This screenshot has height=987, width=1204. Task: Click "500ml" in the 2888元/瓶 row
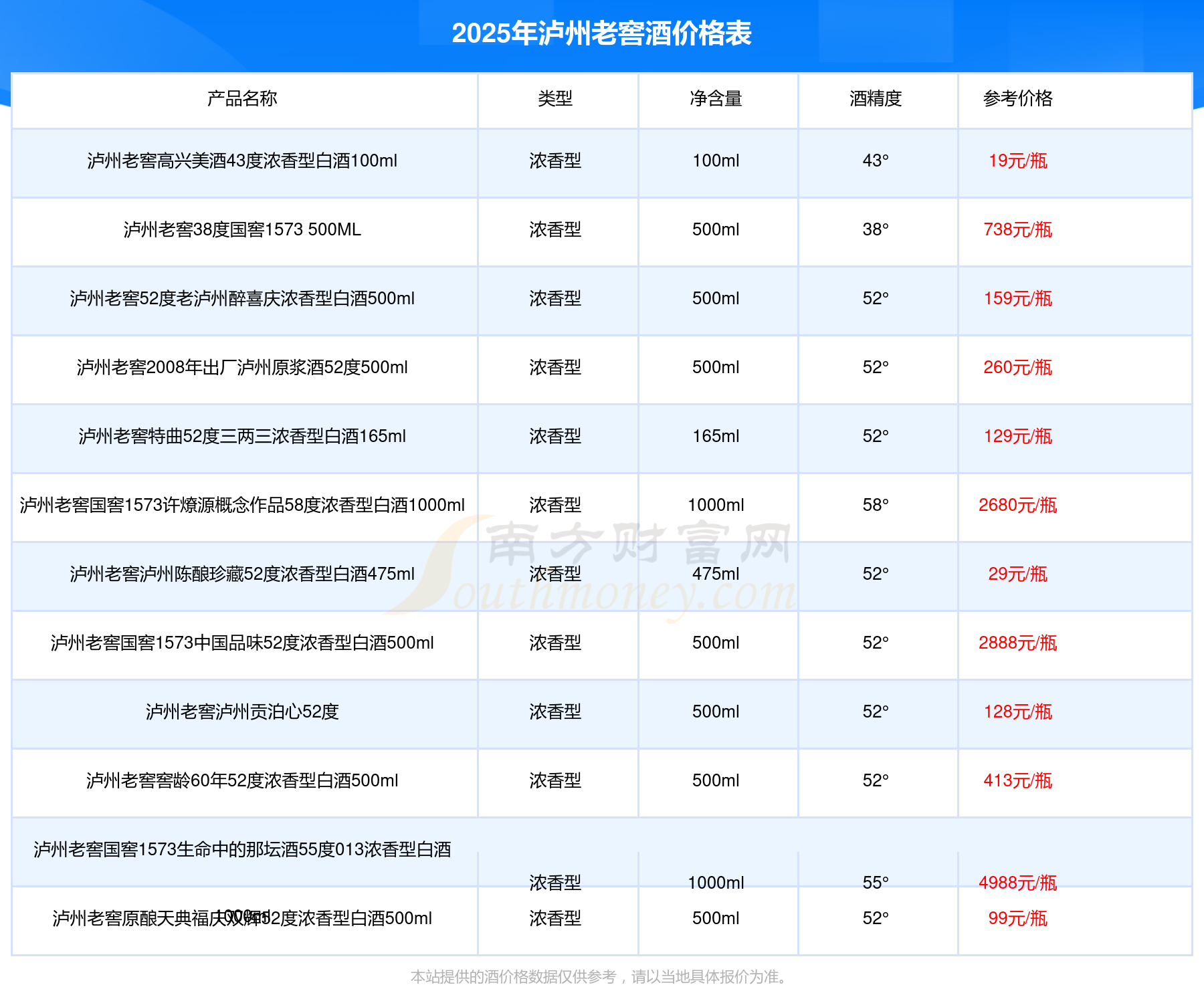(x=716, y=643)
